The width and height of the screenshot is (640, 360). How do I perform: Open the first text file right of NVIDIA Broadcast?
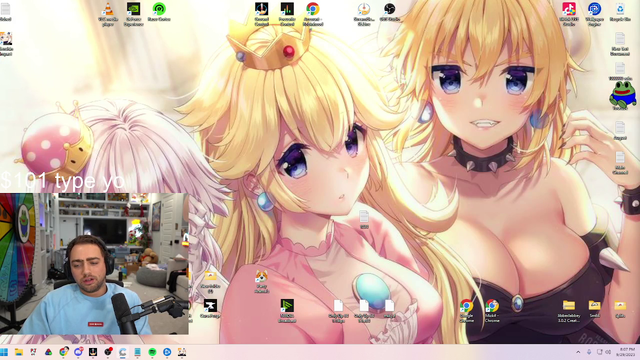(338, 310)
